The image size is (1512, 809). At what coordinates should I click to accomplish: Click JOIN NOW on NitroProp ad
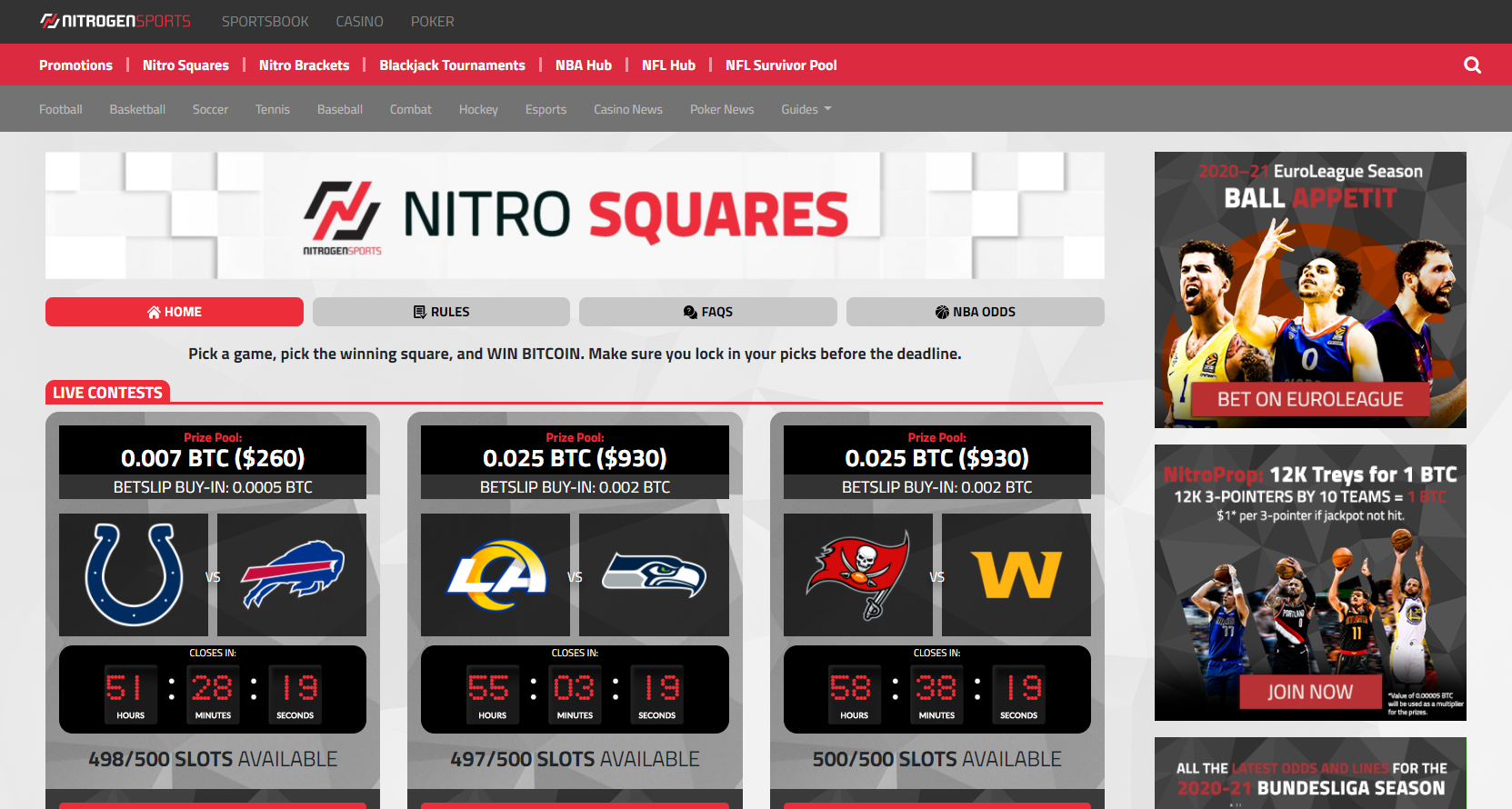1310,692
